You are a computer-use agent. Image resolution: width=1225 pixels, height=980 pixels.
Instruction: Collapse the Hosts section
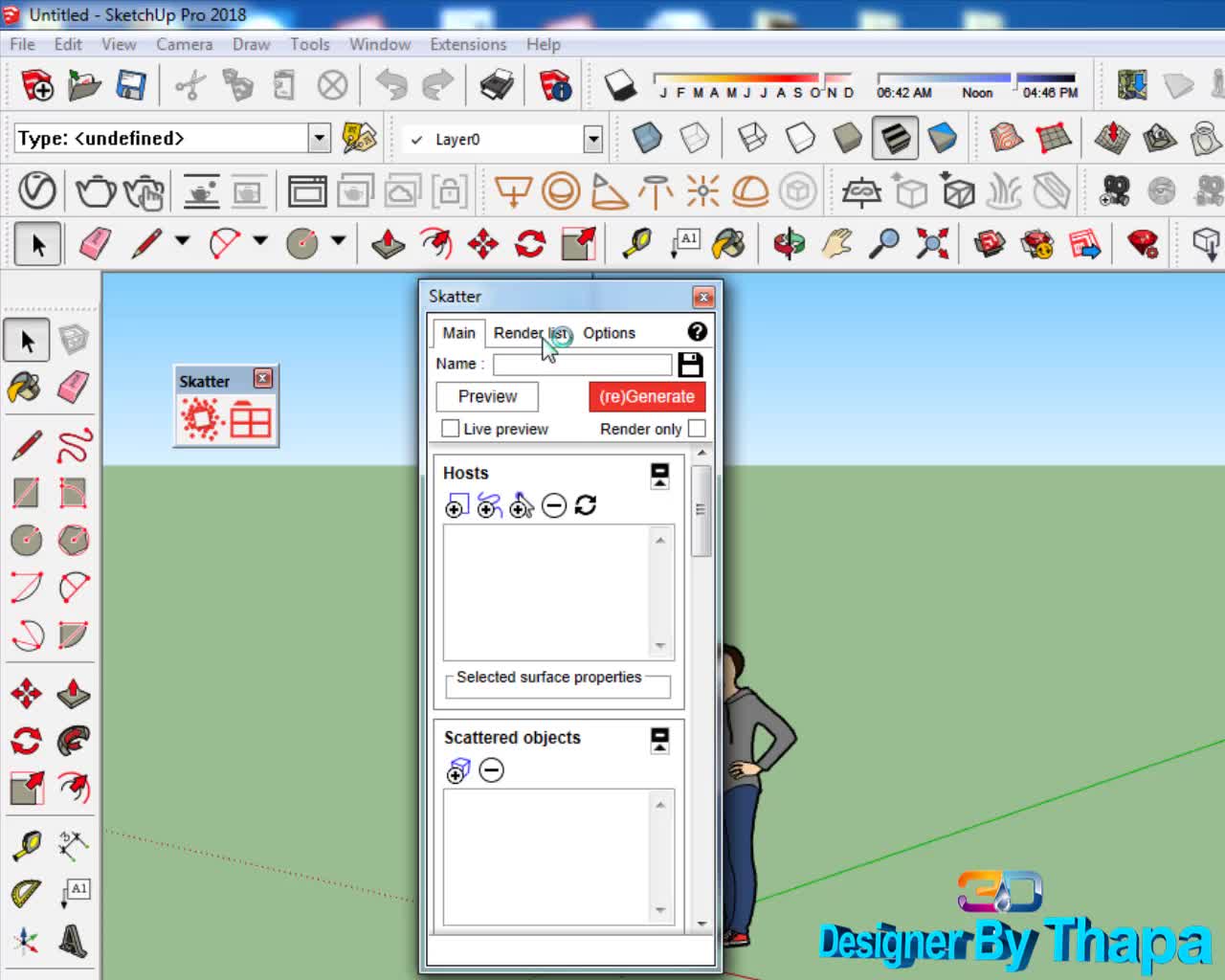tap(659, 476)
